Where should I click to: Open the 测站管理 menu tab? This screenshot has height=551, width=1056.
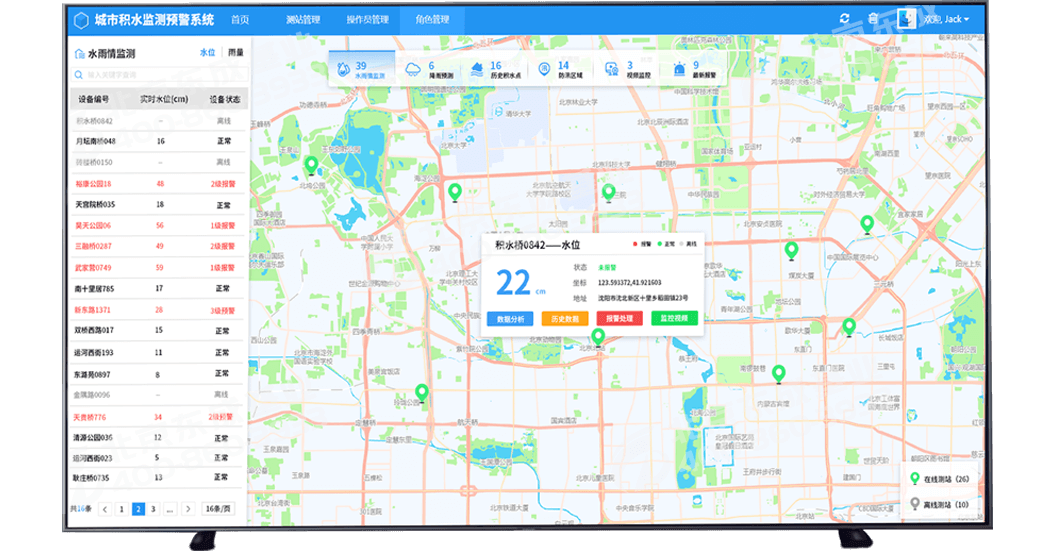302,19
